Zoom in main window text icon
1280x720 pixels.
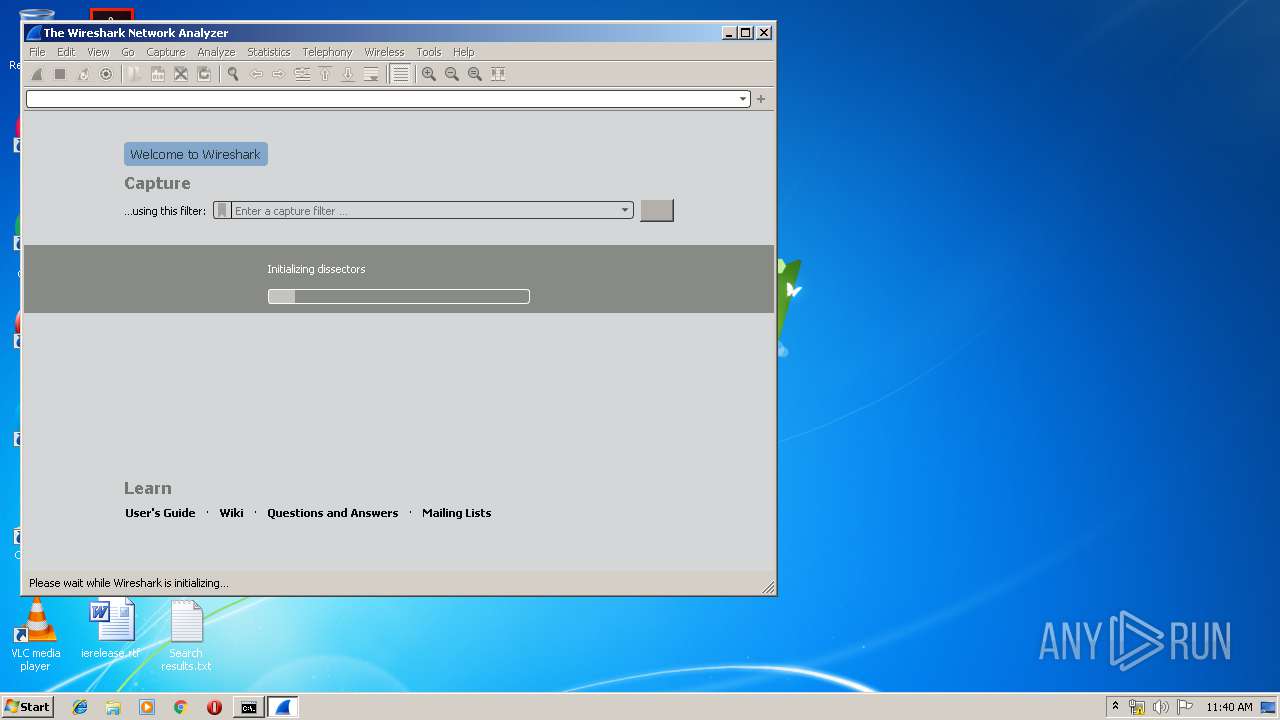(429, 74)
